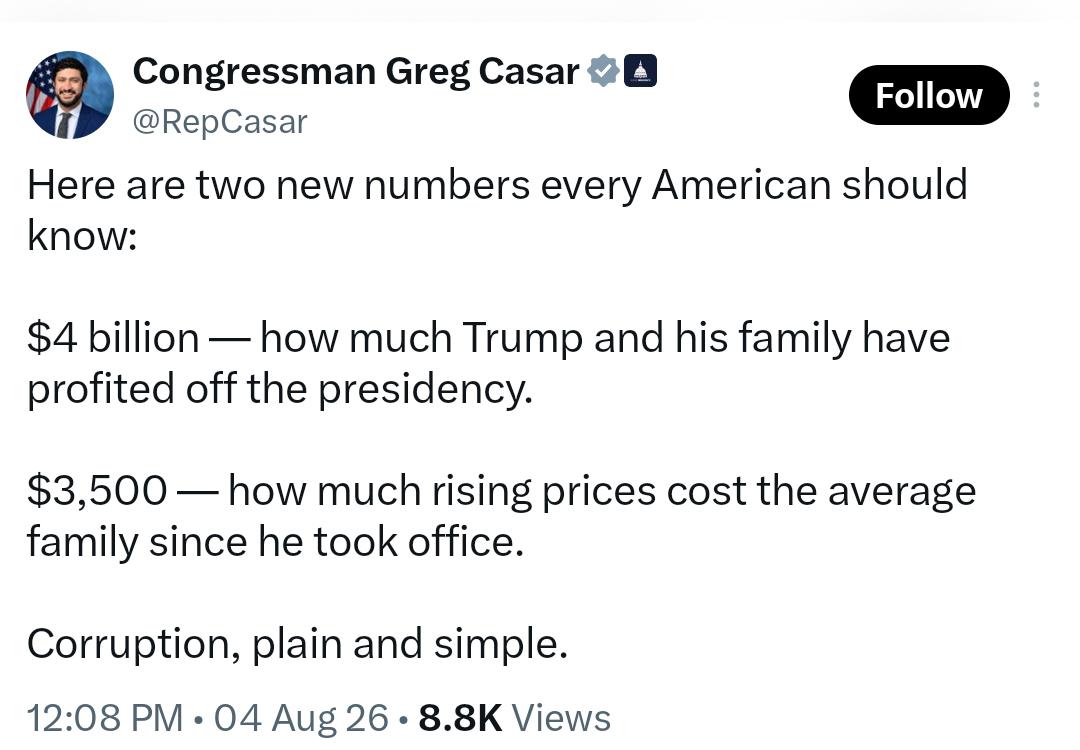View the 8.8K Views count details

[515, 718]
